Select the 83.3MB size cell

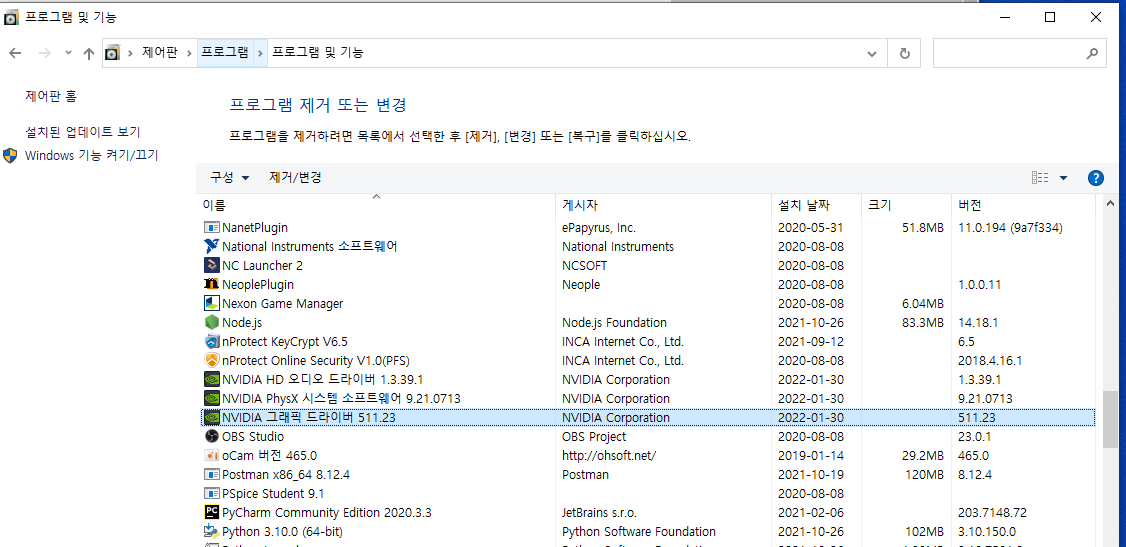tap(922, 322)
